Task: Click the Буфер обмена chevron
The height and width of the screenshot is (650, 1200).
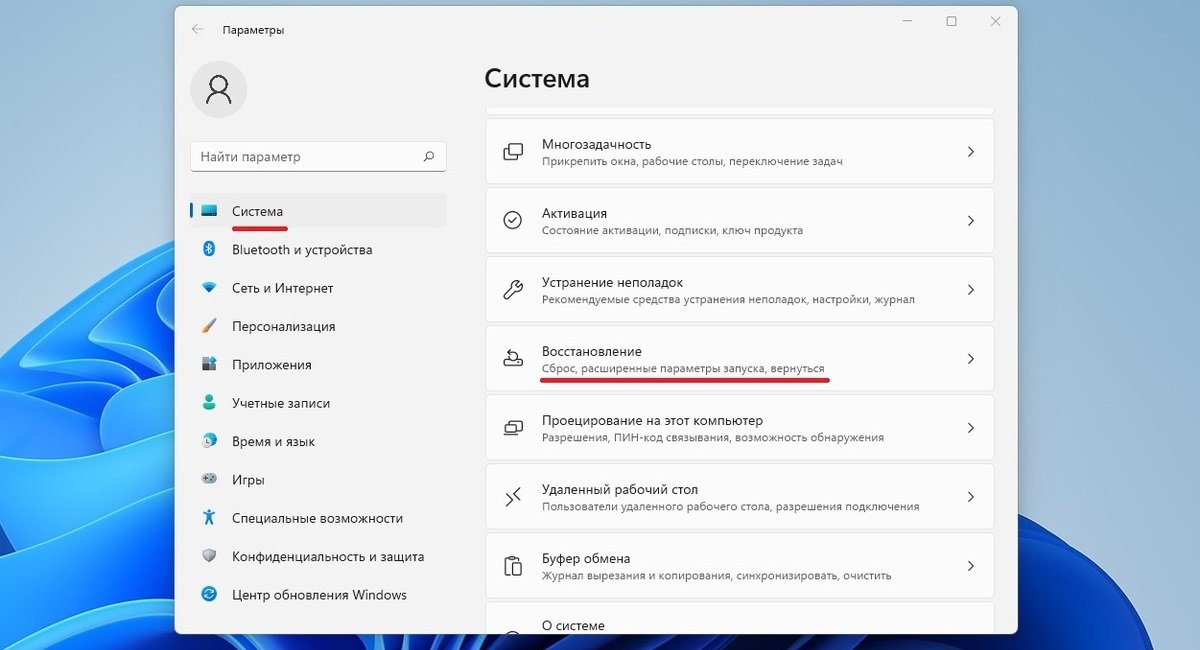Action: coord(970,566)
